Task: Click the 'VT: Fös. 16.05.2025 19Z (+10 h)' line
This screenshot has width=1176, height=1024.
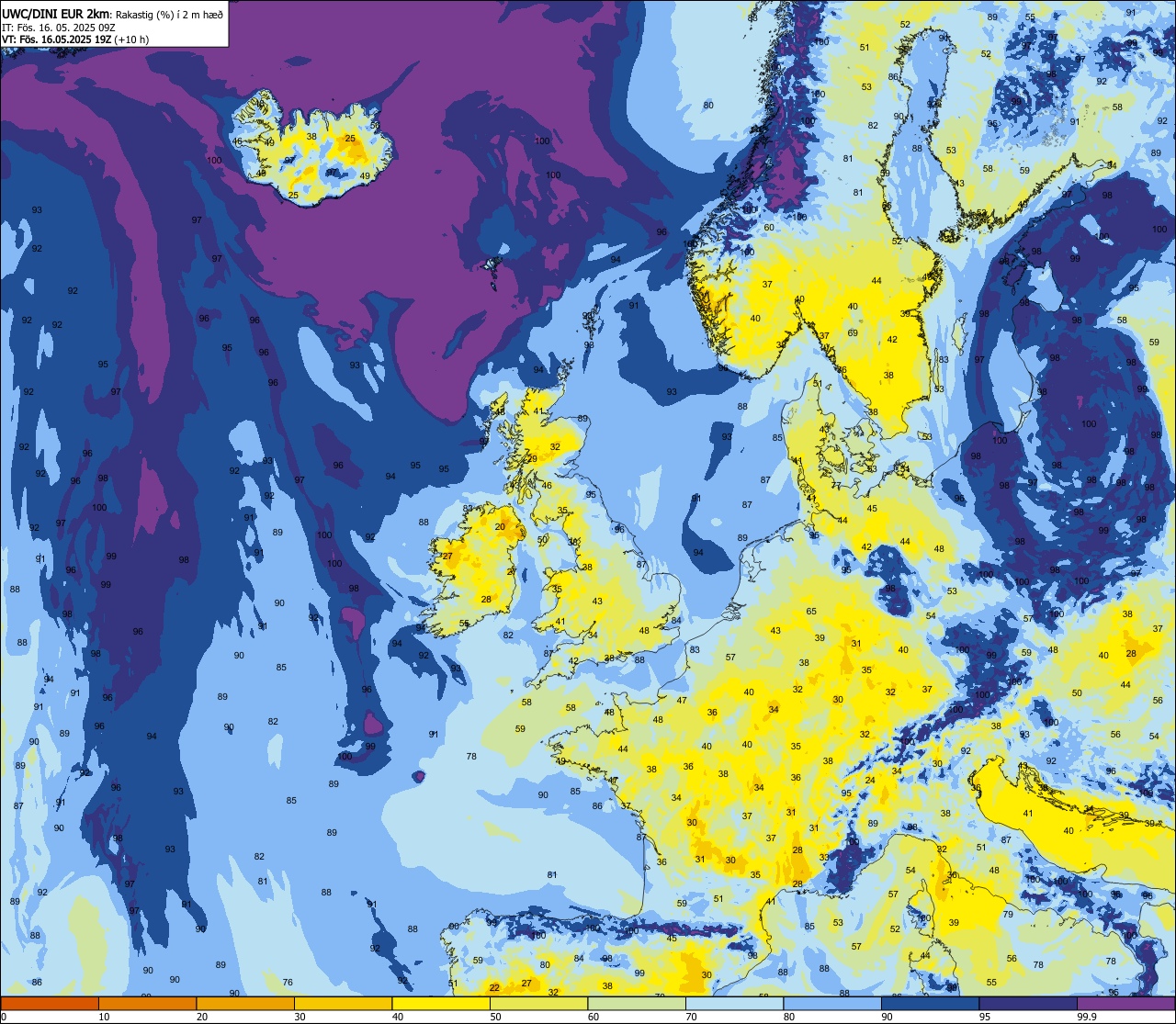Action: tap(75, 39)
